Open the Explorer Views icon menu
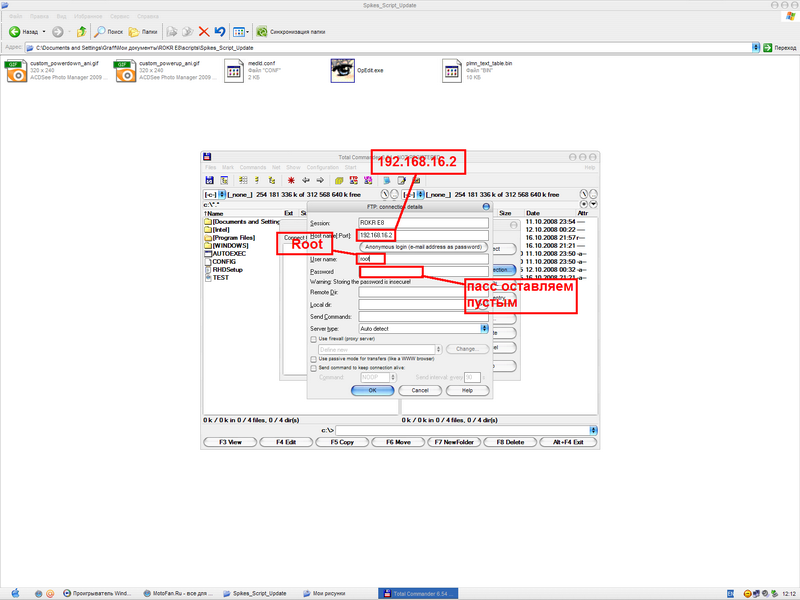Viewport: 800px width, 600px height. [241, 32]
